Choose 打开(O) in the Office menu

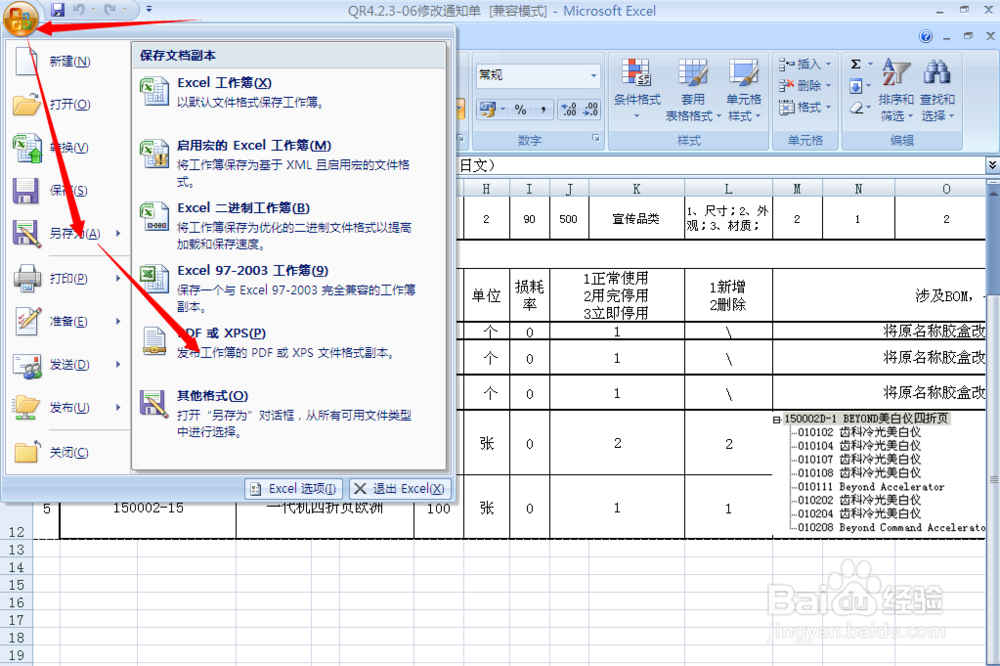point(67,104)
